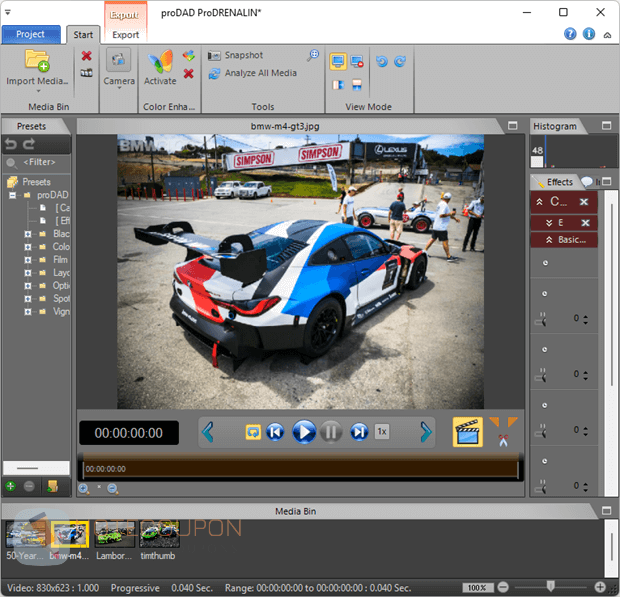
Task: Activate Color Enhancement butterfly icon
Action: point(160,61)
